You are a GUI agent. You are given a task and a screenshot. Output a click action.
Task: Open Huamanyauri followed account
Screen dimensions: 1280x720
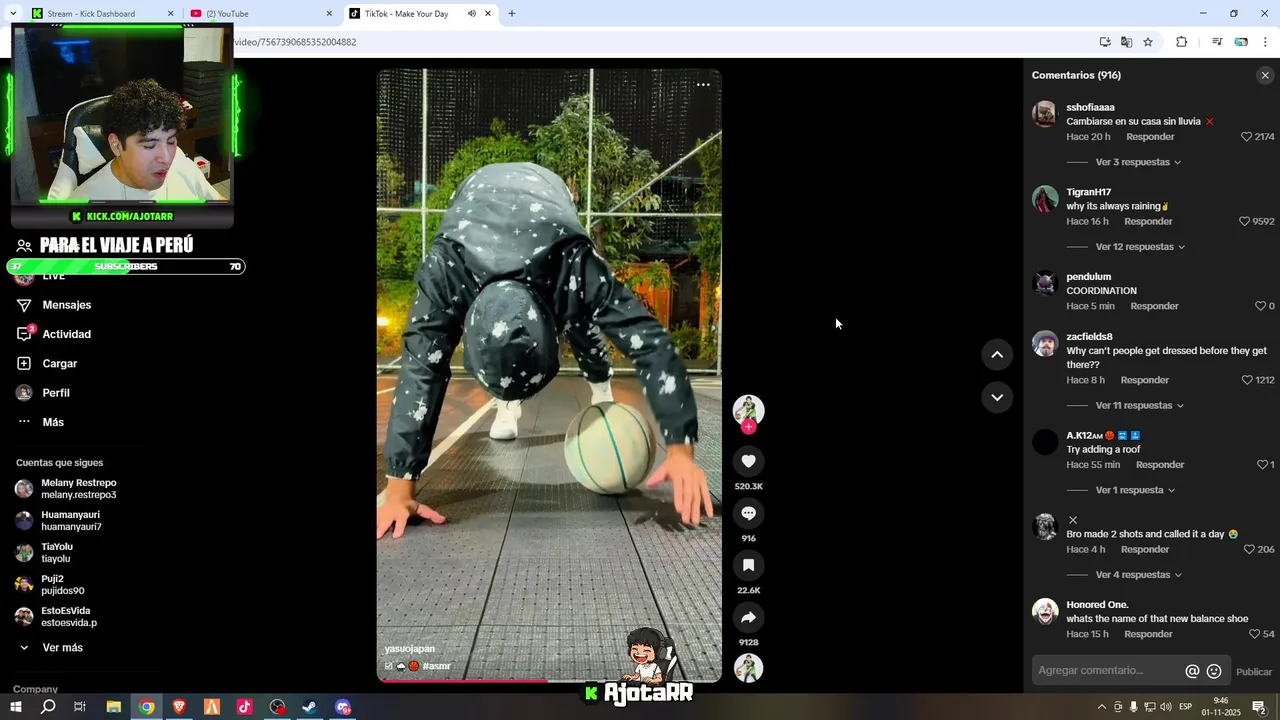58,521
